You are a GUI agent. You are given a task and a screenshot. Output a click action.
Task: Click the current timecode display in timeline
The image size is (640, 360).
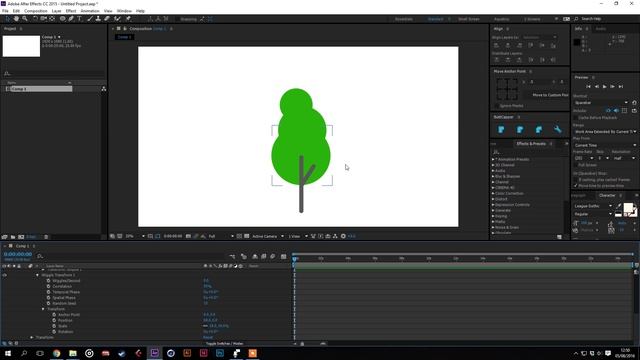18,254
